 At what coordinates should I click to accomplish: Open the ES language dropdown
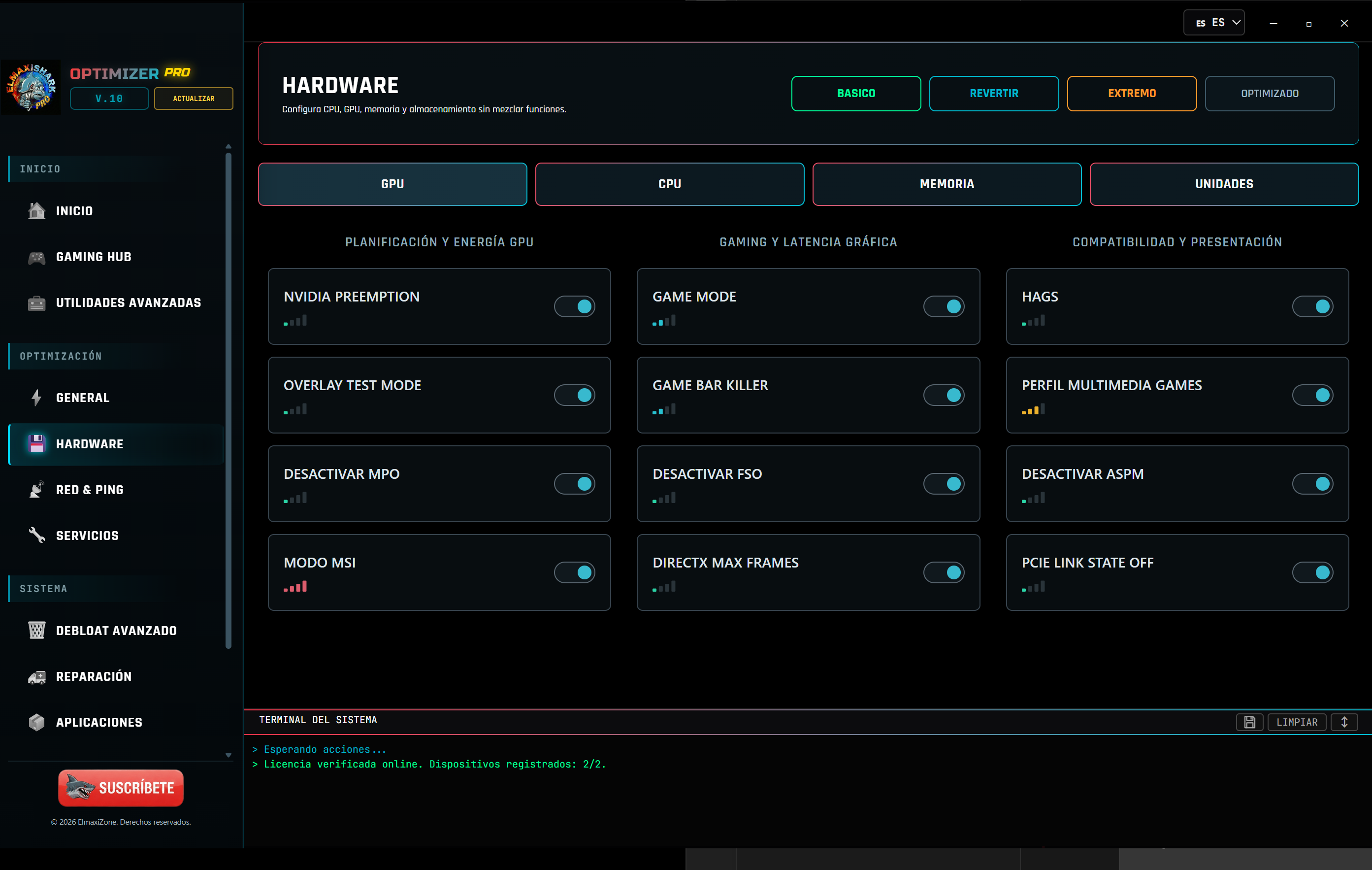coord(1213,23)
